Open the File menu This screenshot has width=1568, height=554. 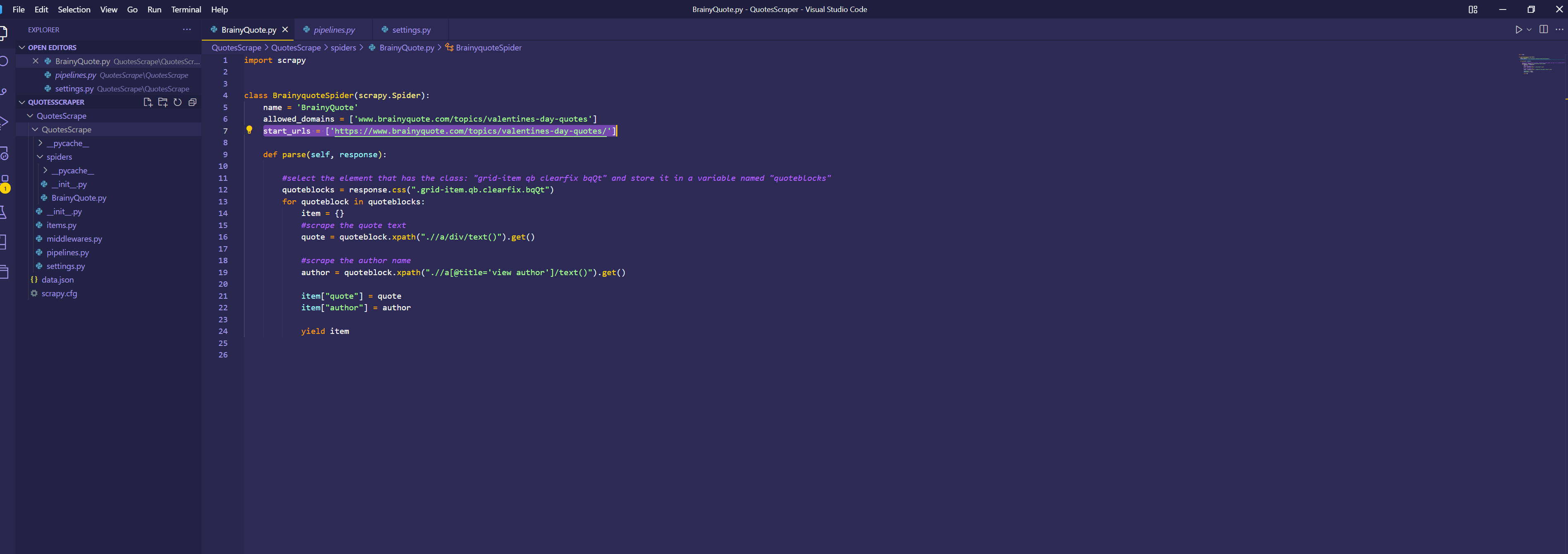click(x=19, y=9)
